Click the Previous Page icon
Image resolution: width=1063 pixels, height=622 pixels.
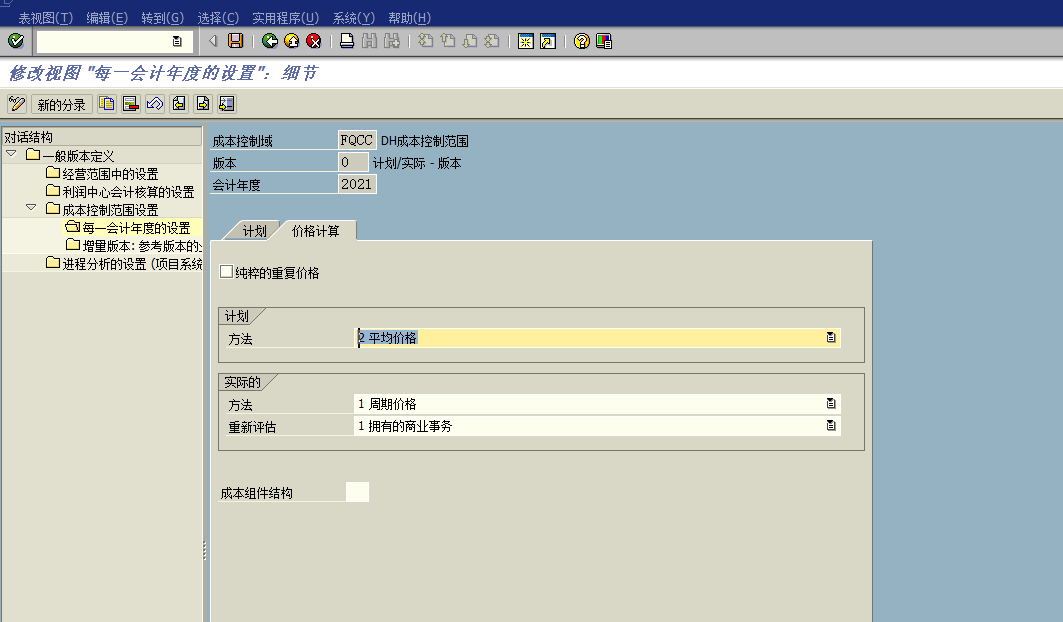[448, 41]
